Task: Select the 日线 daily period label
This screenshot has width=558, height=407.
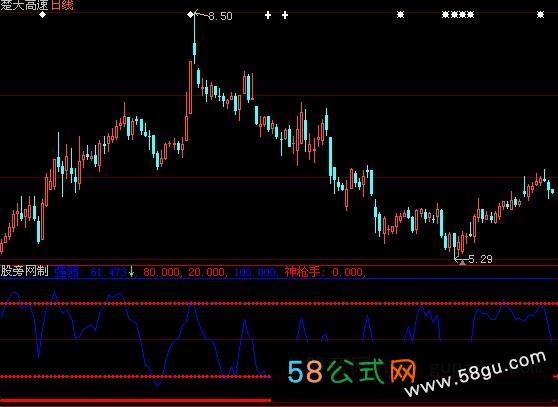Action: pos(62,5)
